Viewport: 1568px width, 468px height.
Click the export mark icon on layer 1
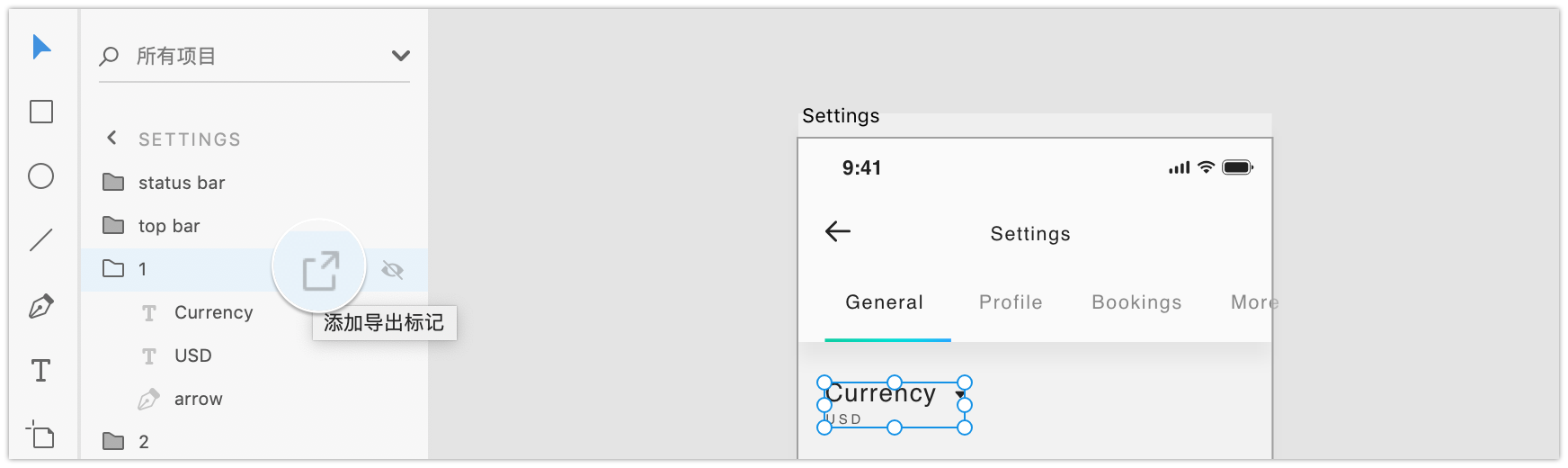(320, 270)
